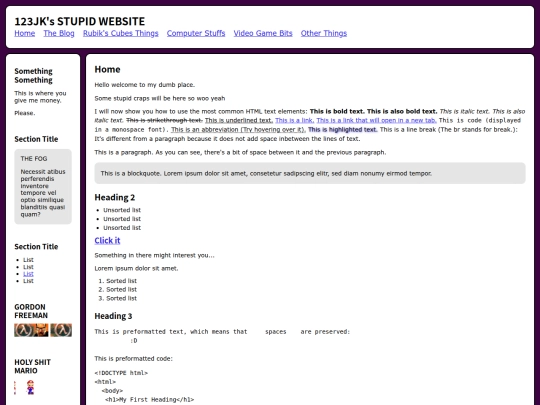The width and height of the screenshot is (540, 405).
Task: Click the ':D' preformatted smiley
Action: [x=134, y=341]
